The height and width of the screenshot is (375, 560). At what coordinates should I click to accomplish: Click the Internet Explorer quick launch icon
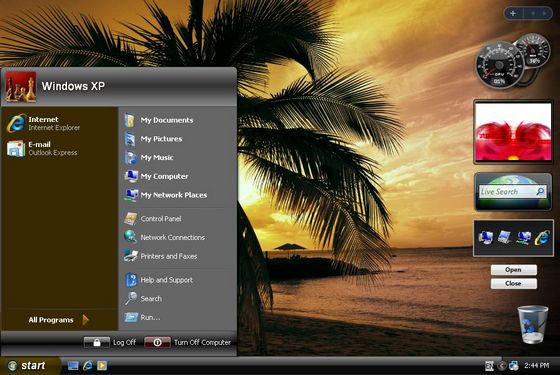(88, 365)
